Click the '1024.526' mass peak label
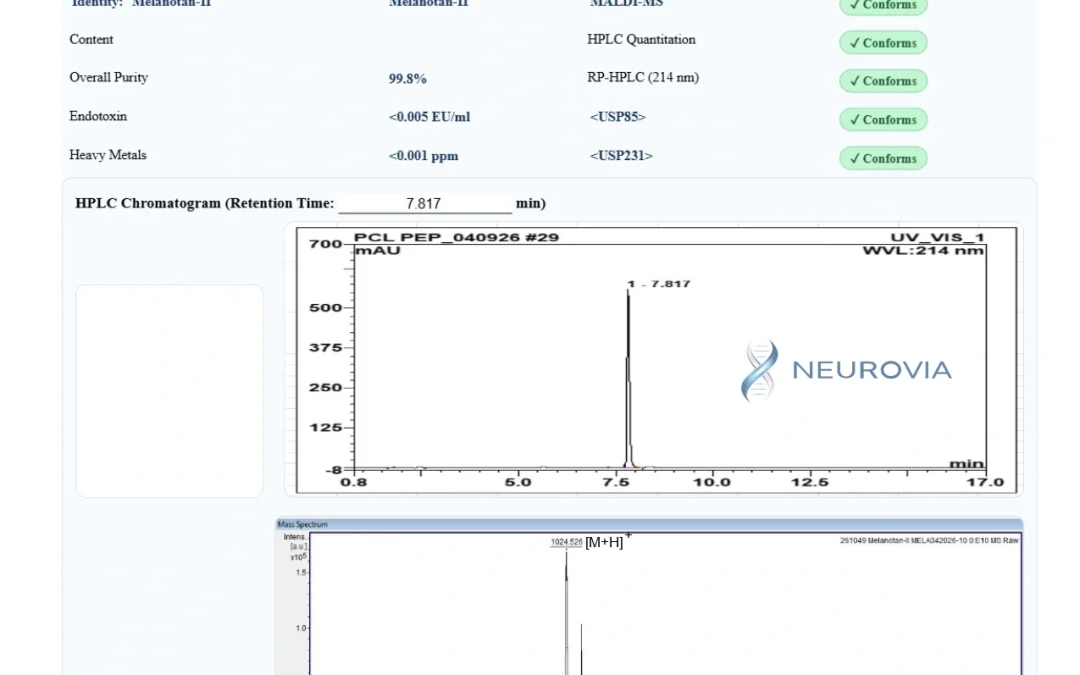This screenshot has width=1080, height=675. click(566, 542)
